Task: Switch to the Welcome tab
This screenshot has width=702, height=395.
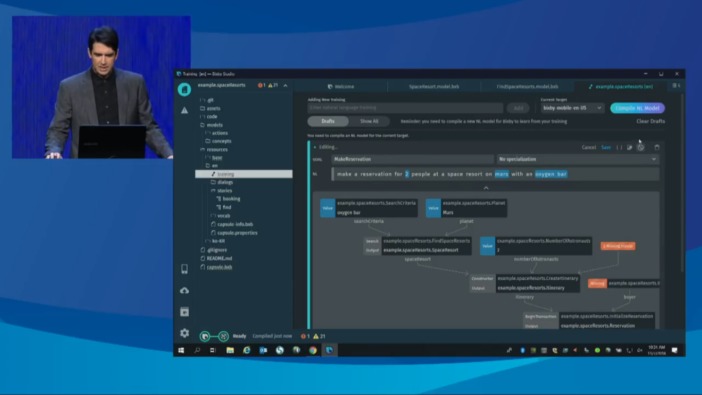Action: tap(341, 86)
